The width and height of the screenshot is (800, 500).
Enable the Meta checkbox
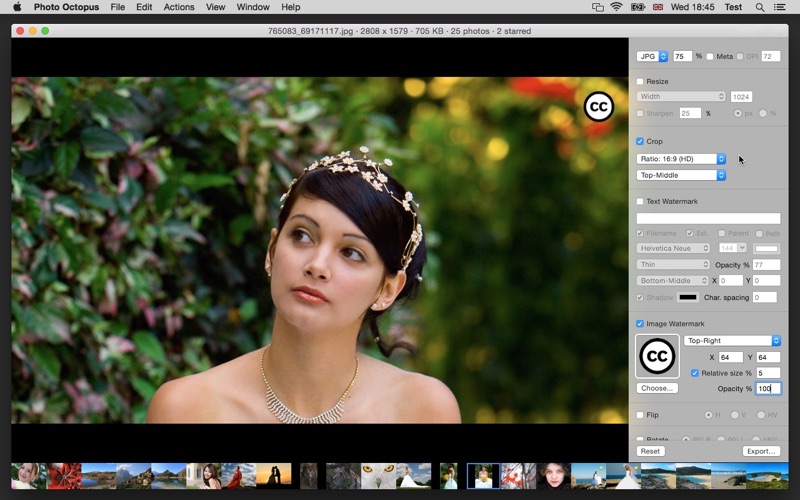[710, 57]
